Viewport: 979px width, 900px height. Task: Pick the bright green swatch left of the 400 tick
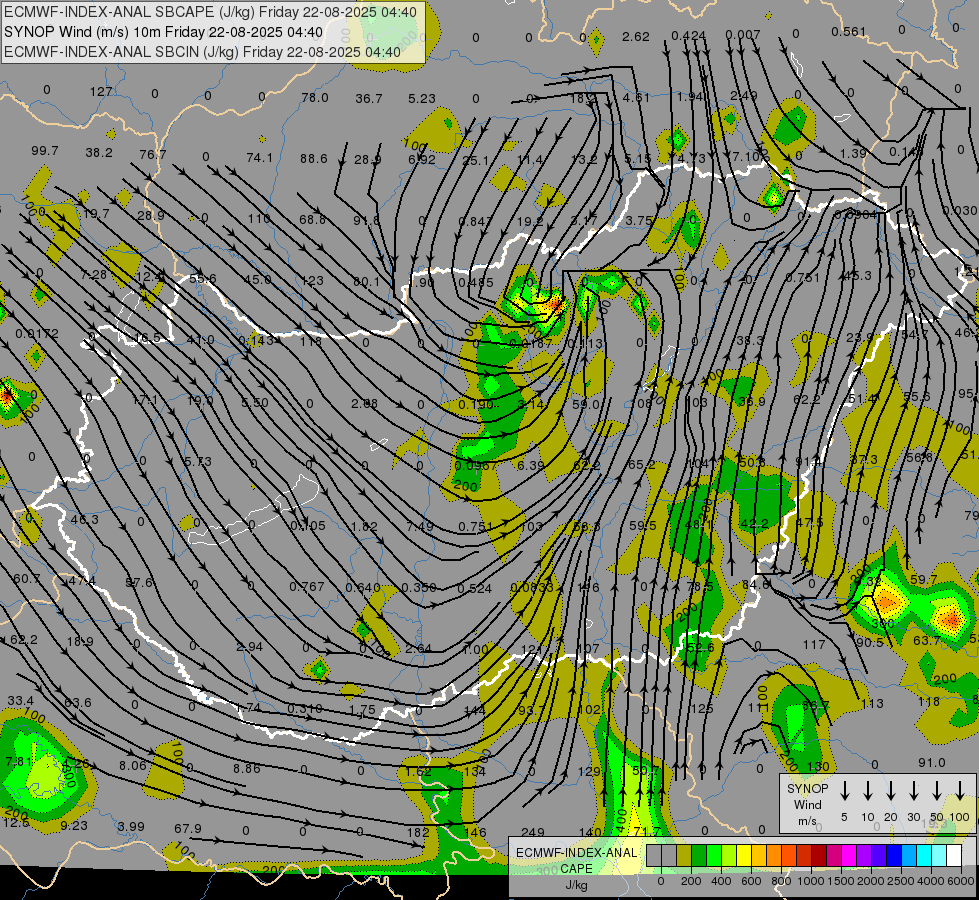(714, 855)
